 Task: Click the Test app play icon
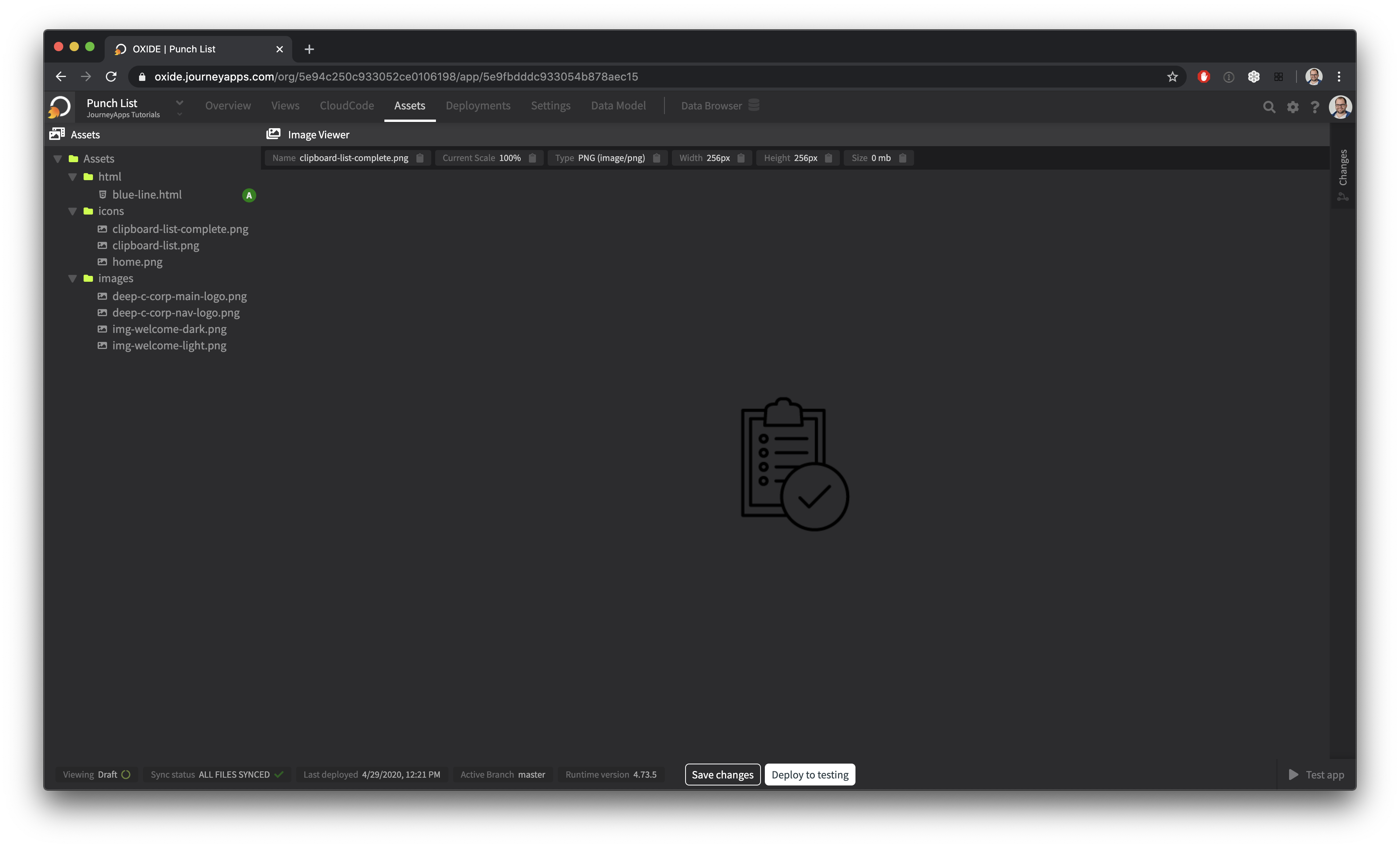(1294, 774)
